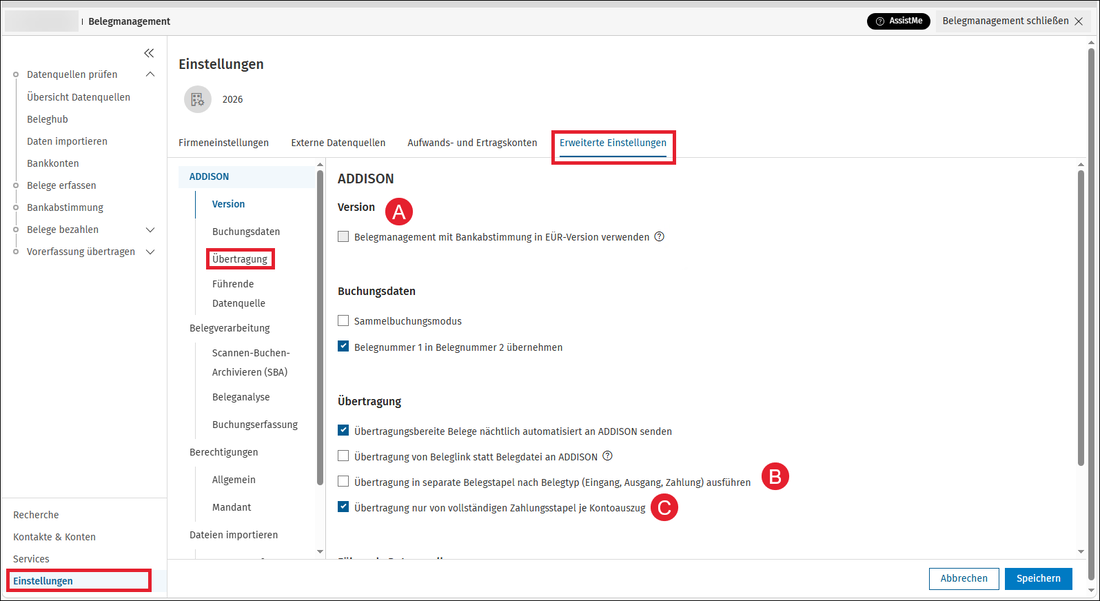Open Scannen-Buchen-Archivieren (SBA) settings
The image size is (1100, 601).
pyautogui.click(x=251, y=363)
